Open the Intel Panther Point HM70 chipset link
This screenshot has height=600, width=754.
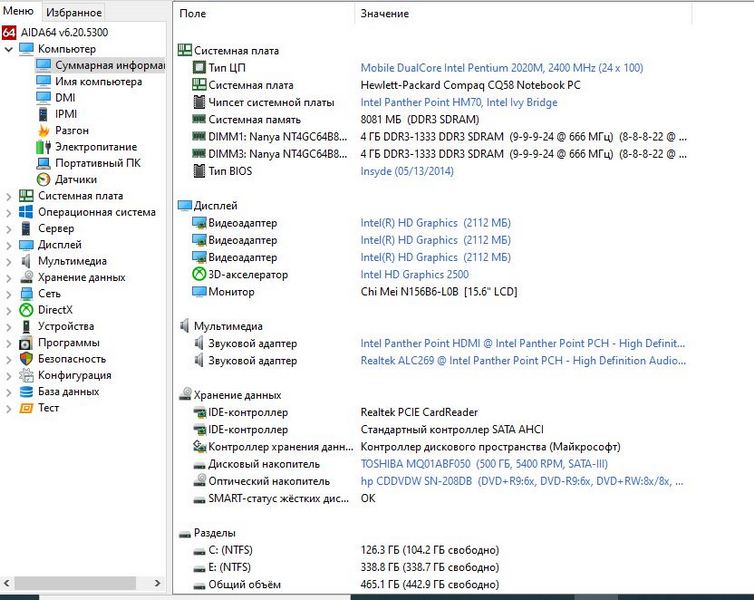[x=458, y=102]
